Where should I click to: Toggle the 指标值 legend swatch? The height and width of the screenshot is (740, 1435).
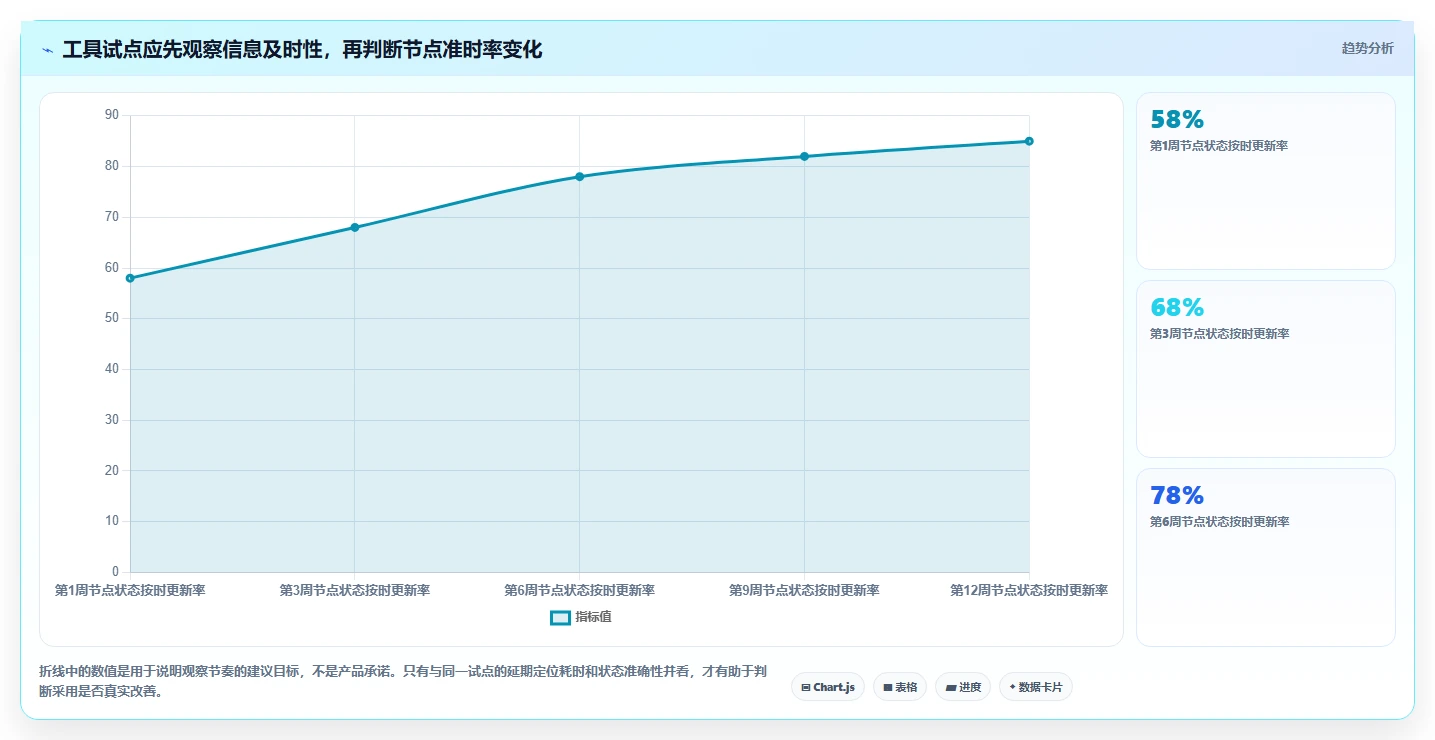tap(560, 618)
